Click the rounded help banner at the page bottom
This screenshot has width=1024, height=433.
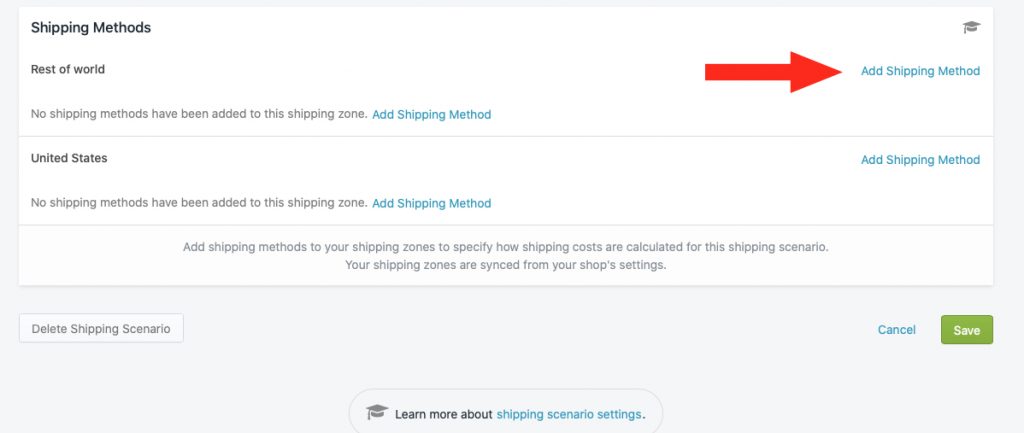[506, 412]
